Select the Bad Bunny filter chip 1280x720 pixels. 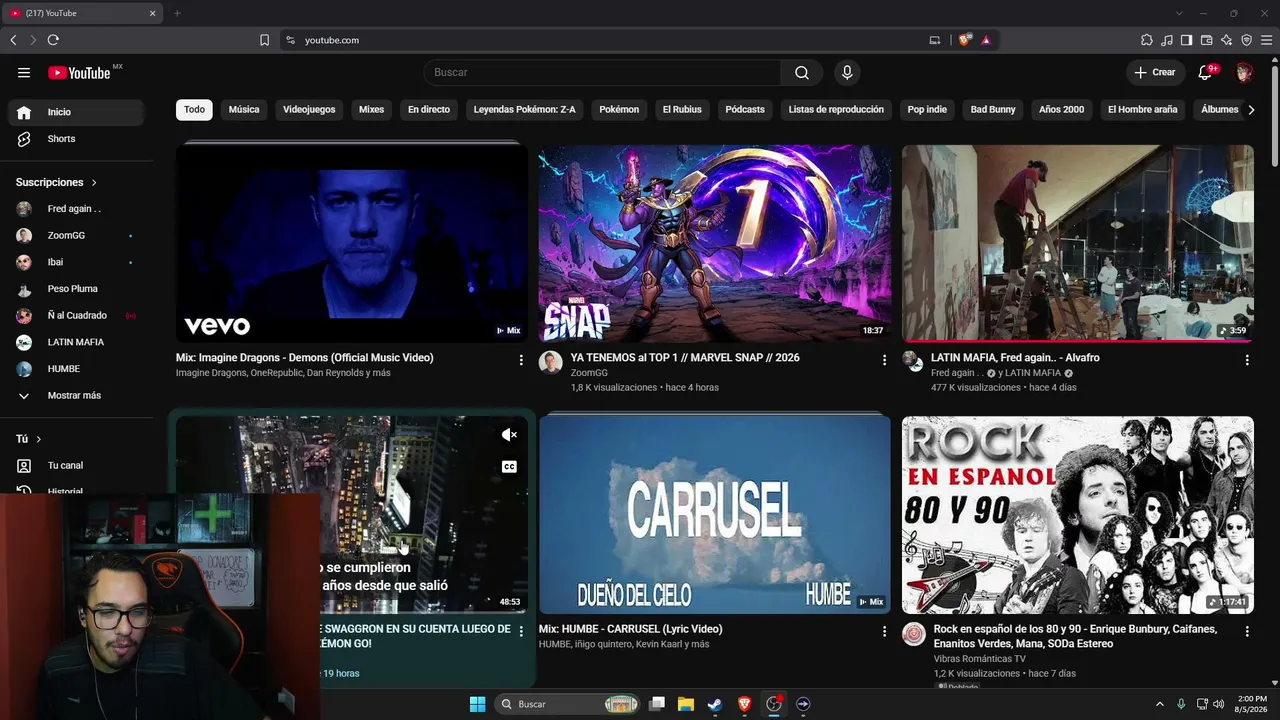[993, 110]
